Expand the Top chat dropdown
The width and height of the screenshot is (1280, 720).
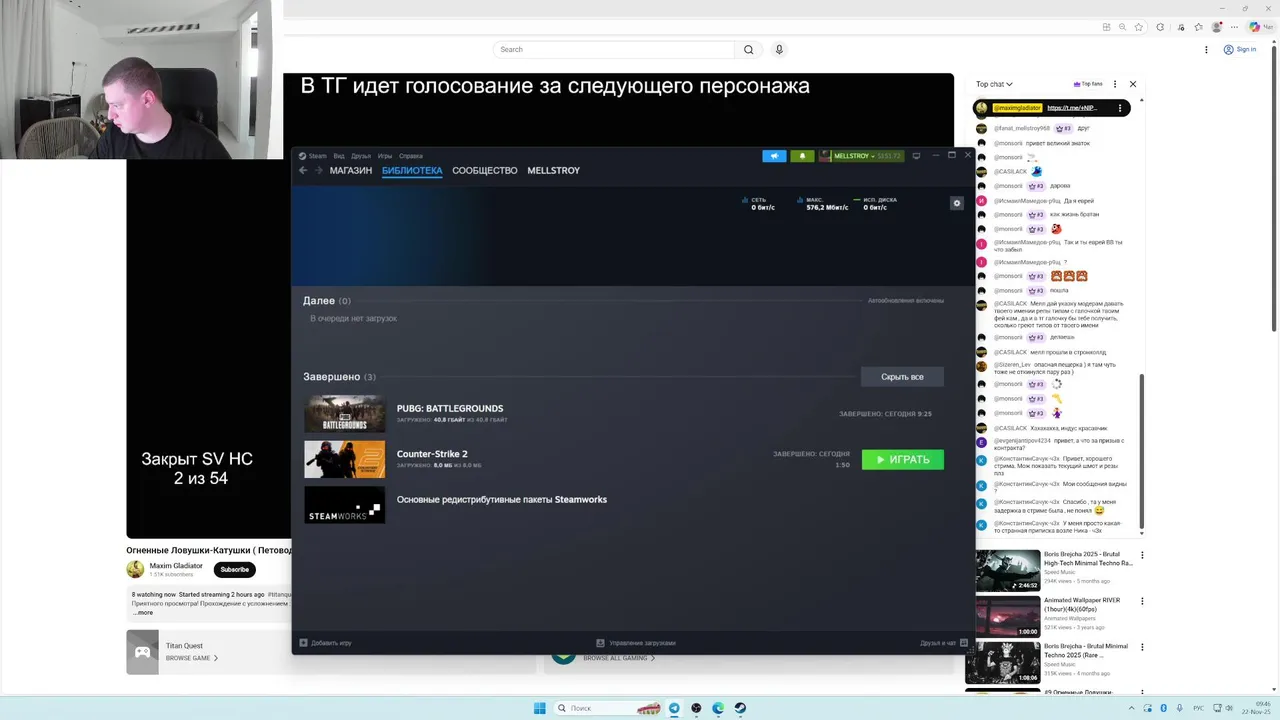click(x=994, y=84)
